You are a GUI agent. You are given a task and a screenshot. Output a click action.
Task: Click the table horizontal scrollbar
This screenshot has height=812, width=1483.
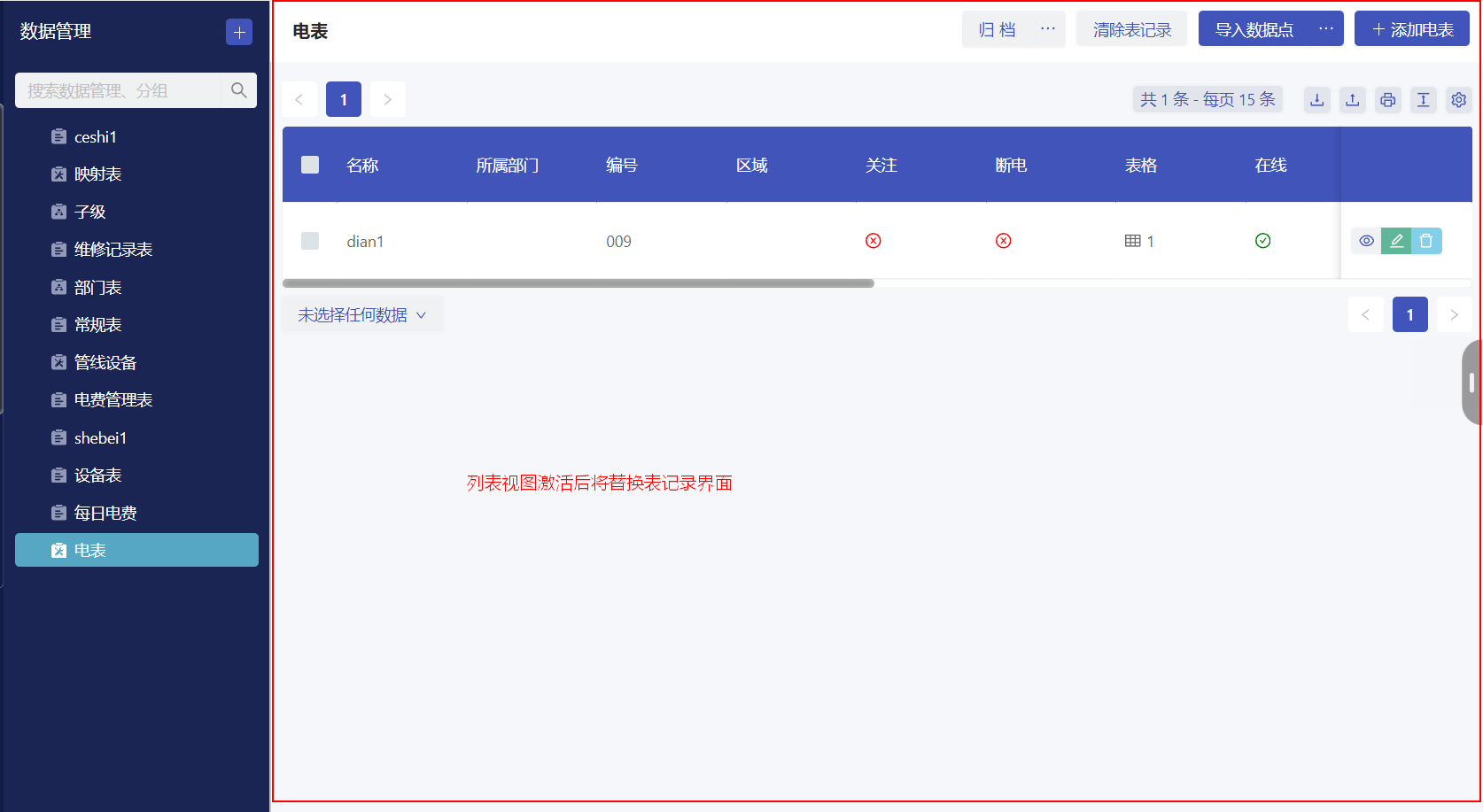coord(578,283)
